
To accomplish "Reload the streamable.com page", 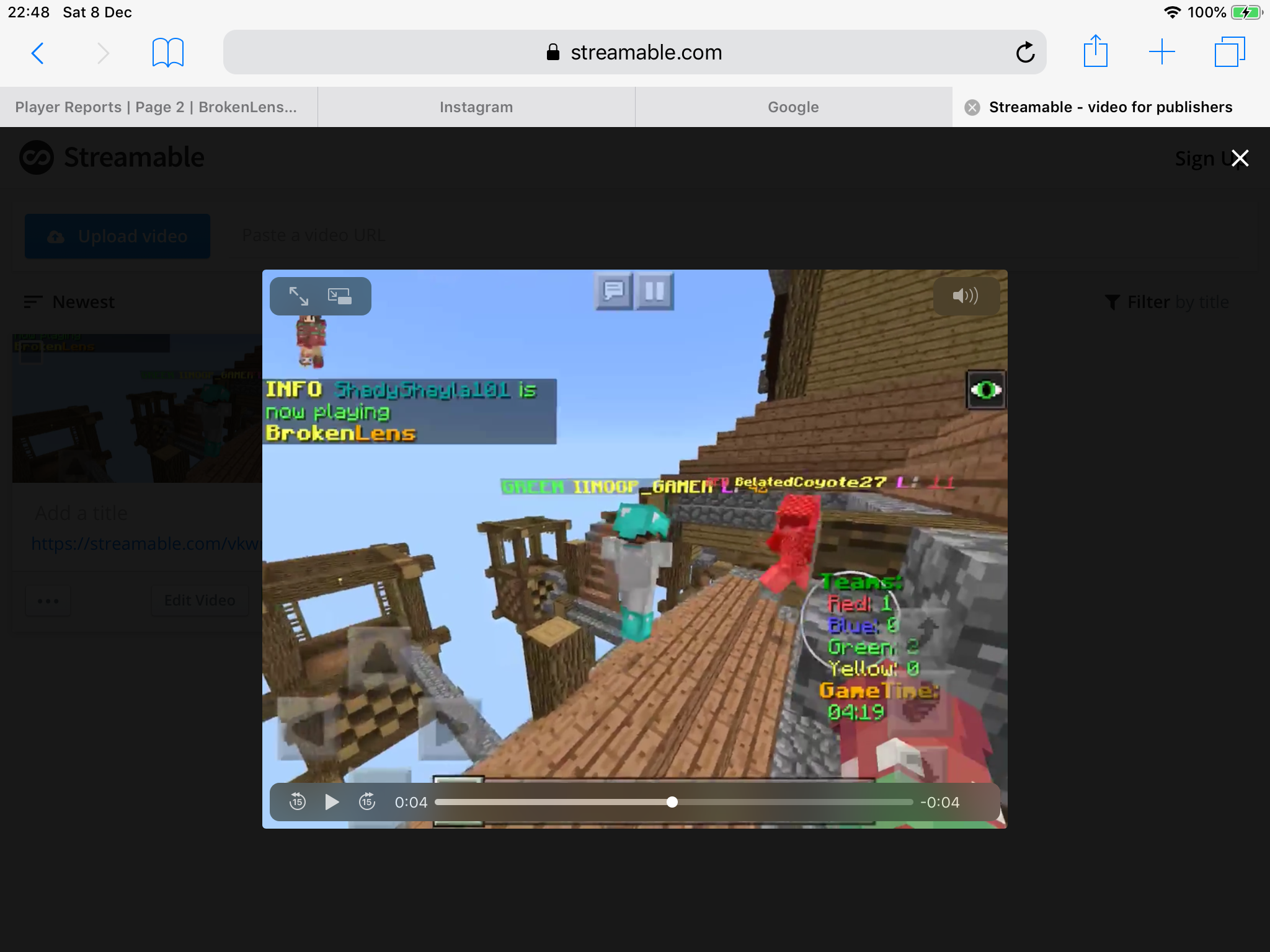I will pyautogui.click(x=1025, y=53).
